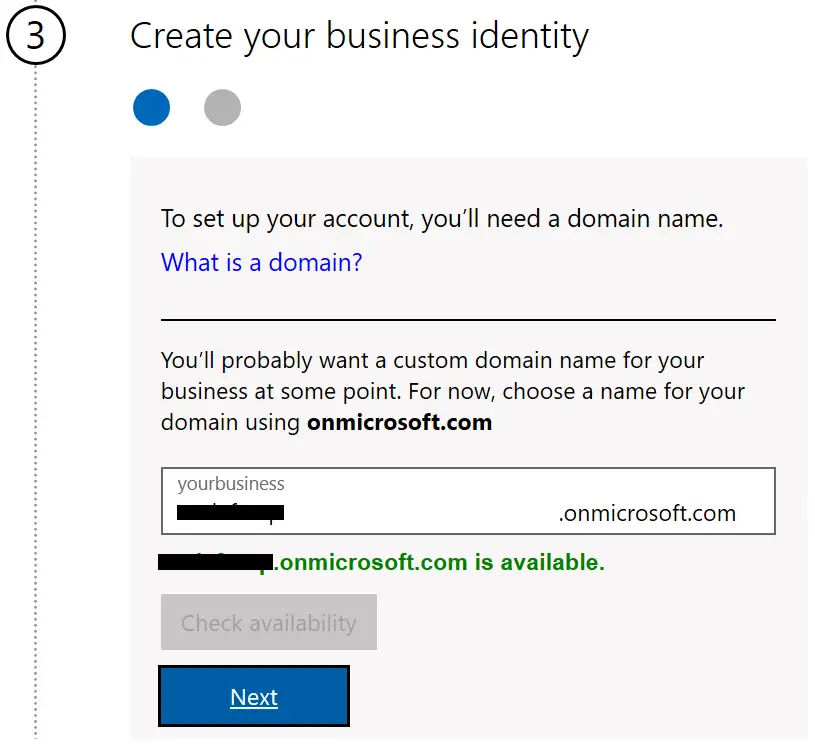Focus the yourbusiness domain name field
The height and width of the screenshot is (744, 815).
point(468,501)
